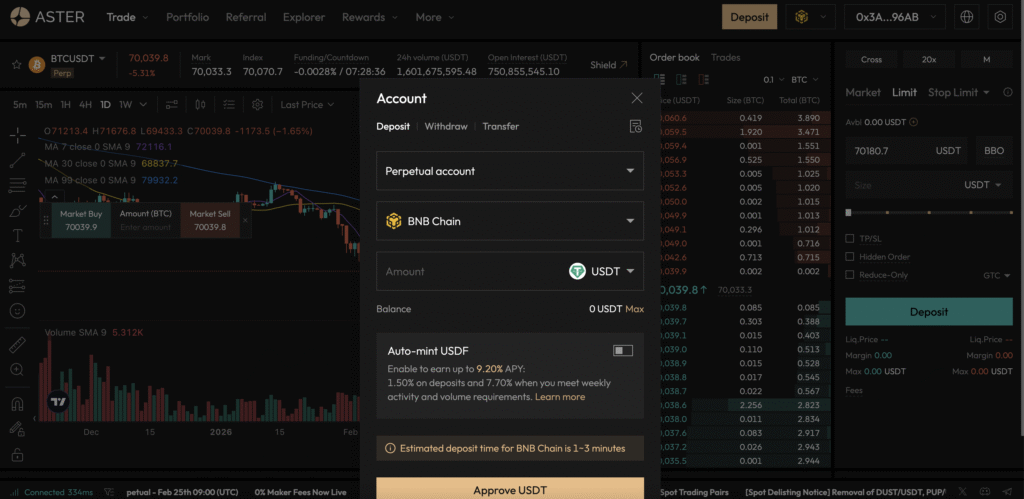Click the Market Buy button

(82, 221)
